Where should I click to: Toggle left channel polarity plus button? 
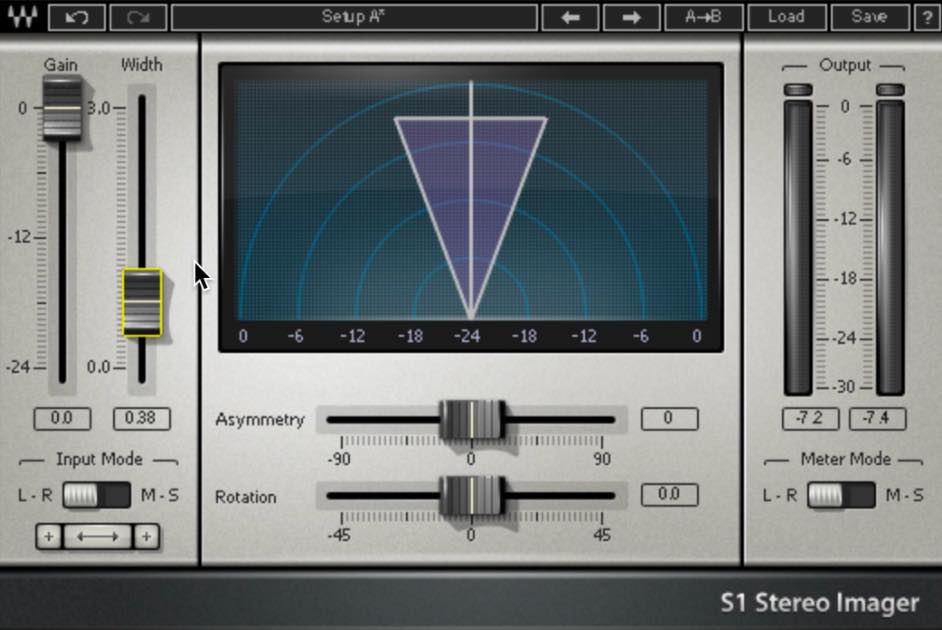[x=49, y=536]
